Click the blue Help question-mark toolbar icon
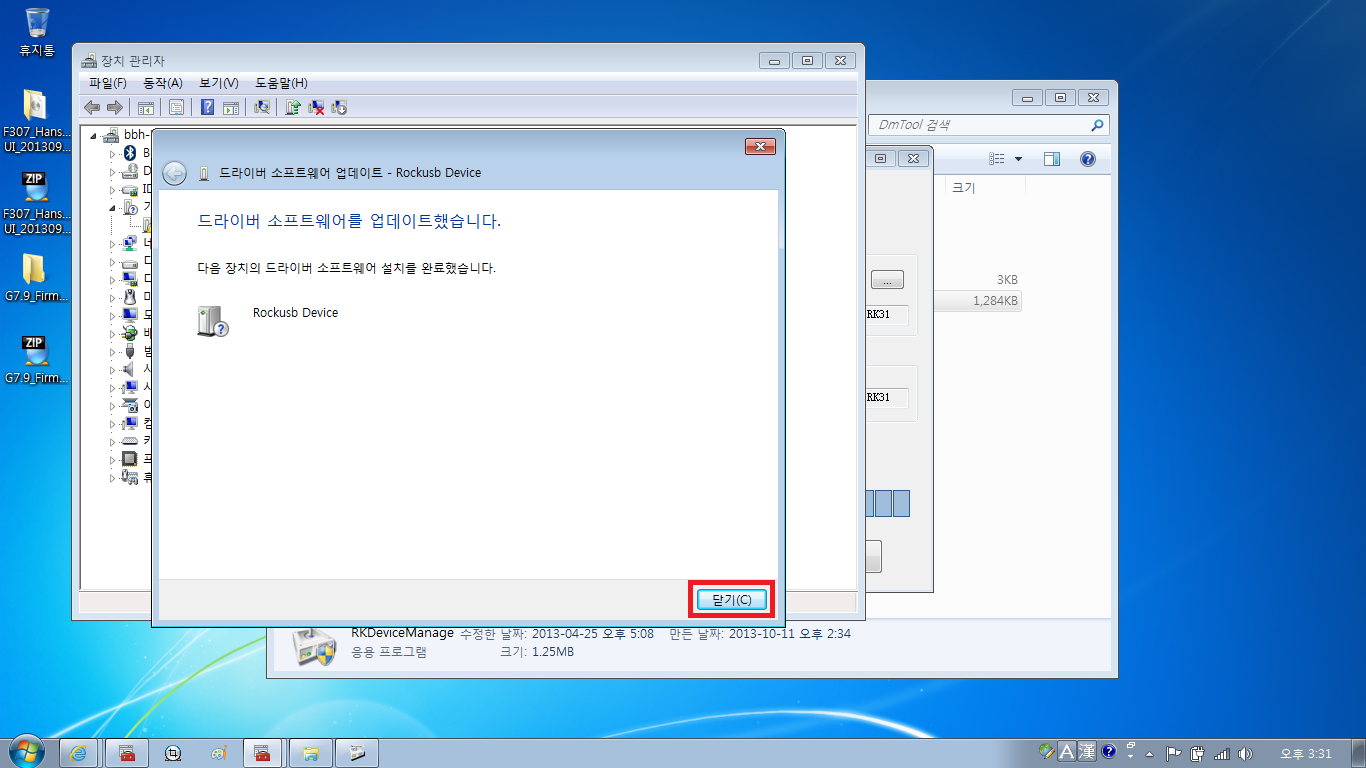Screen dimensions: 1366x768 208,107
